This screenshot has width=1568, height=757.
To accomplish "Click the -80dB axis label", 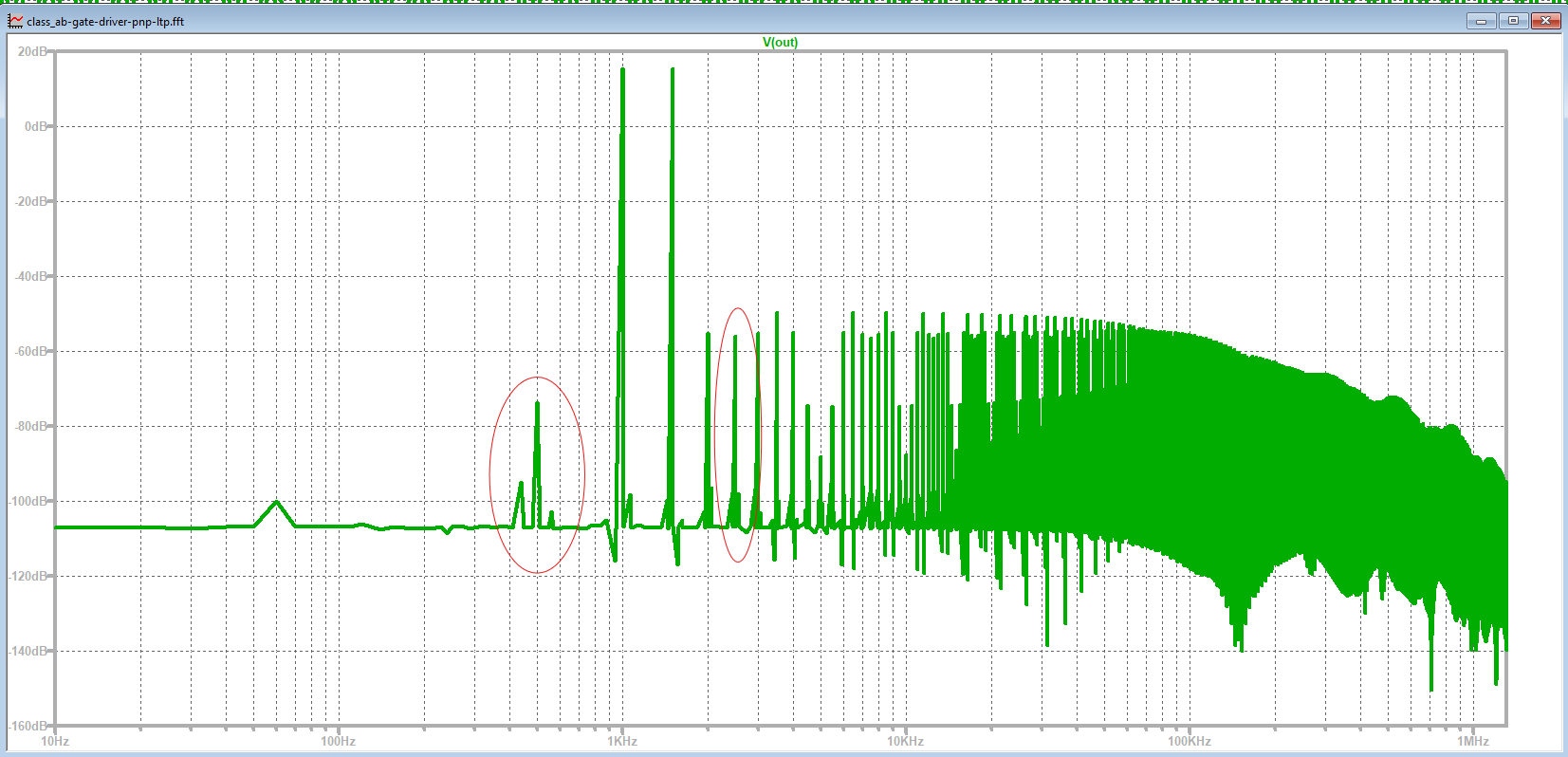I will (x=31, y=426).
